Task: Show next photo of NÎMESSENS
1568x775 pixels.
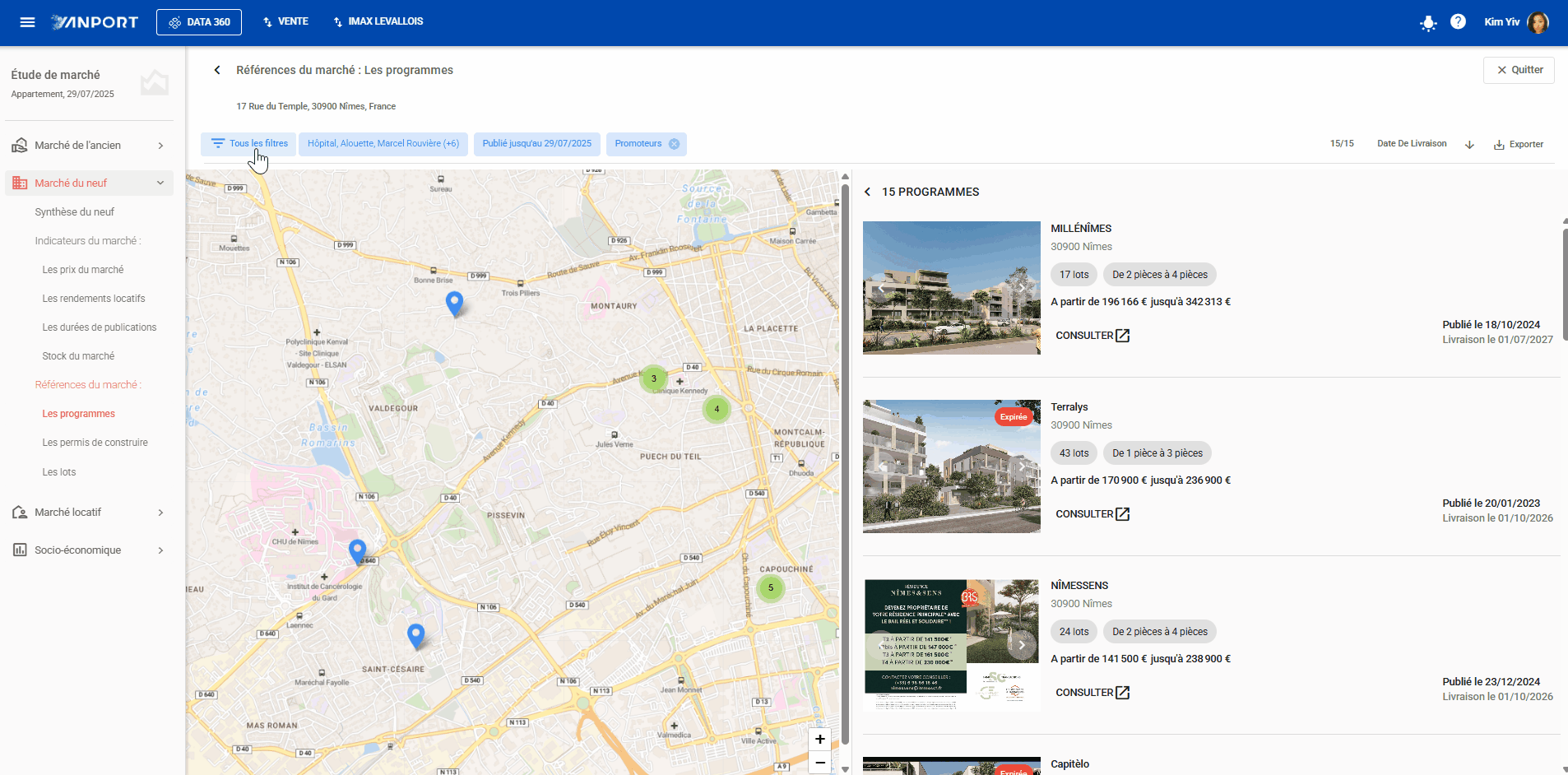Action: point(1022,645)
